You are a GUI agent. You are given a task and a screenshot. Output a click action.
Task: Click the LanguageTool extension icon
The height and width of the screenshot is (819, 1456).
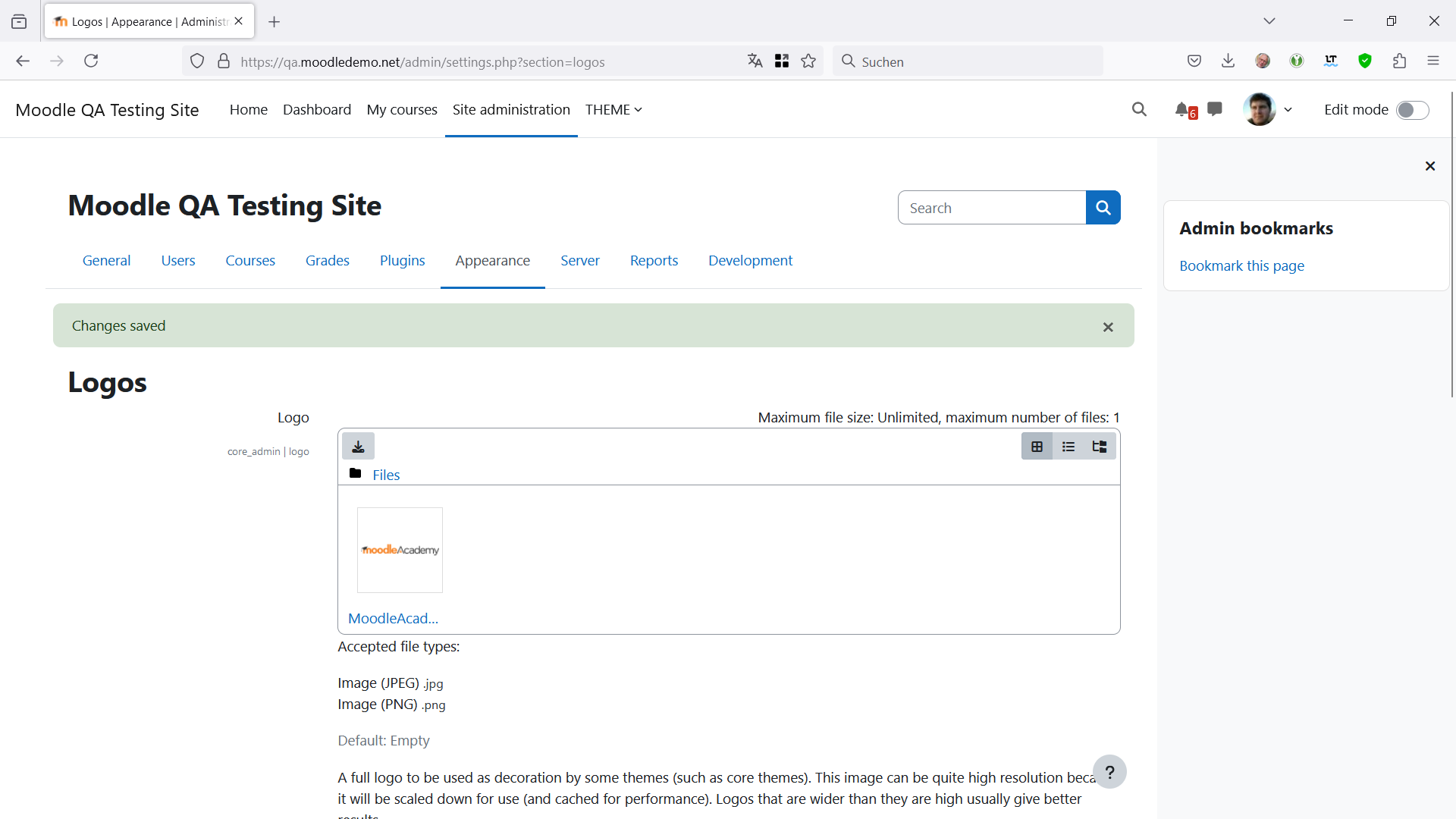click(1331, 61)
